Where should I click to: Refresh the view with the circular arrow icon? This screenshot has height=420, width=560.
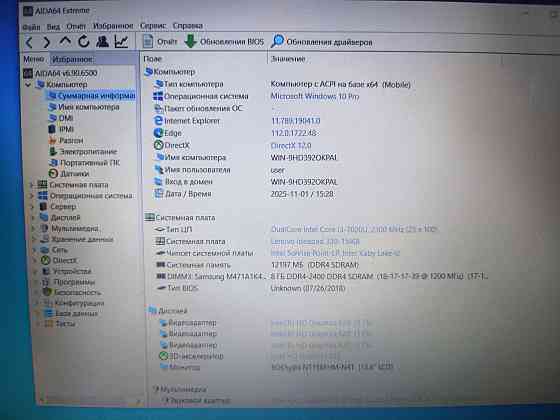point(84,42)
